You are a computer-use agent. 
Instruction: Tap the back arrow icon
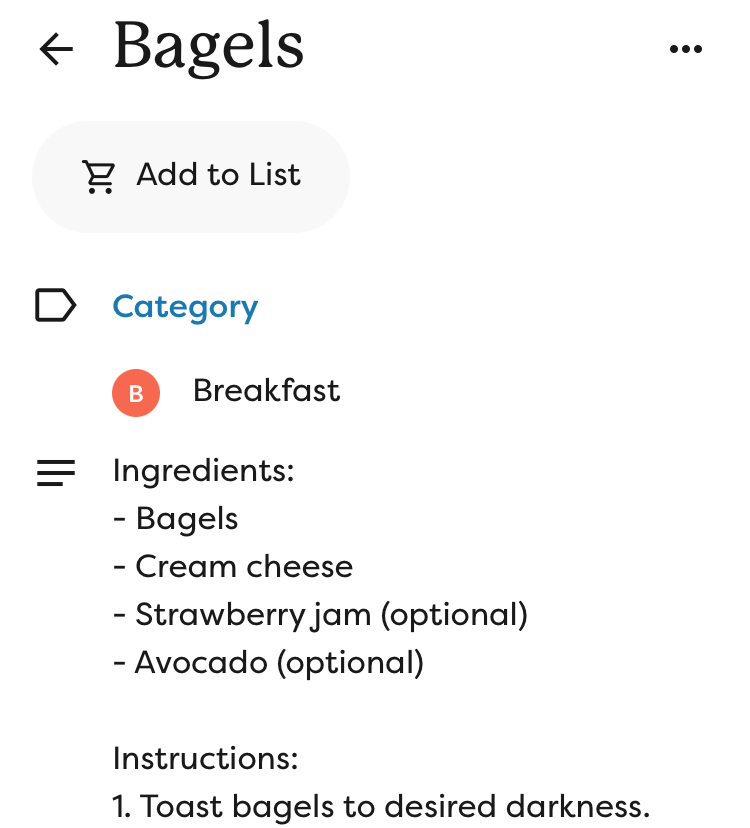(56, 48)
